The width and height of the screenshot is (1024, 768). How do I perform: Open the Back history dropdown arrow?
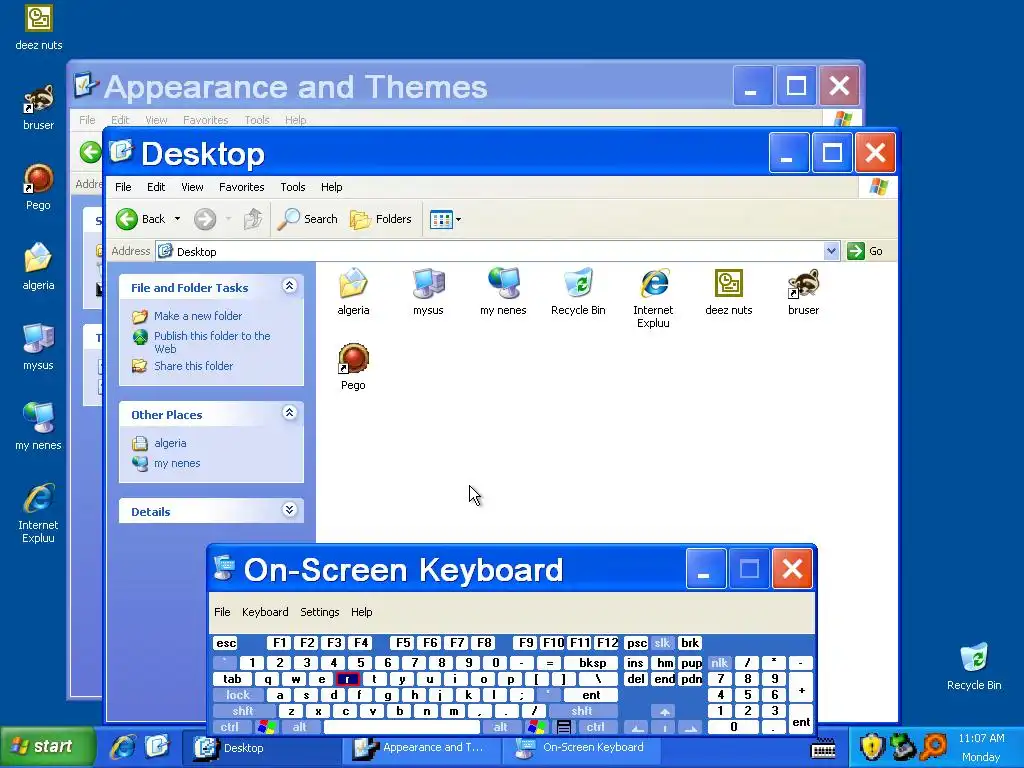click(177, 219)
